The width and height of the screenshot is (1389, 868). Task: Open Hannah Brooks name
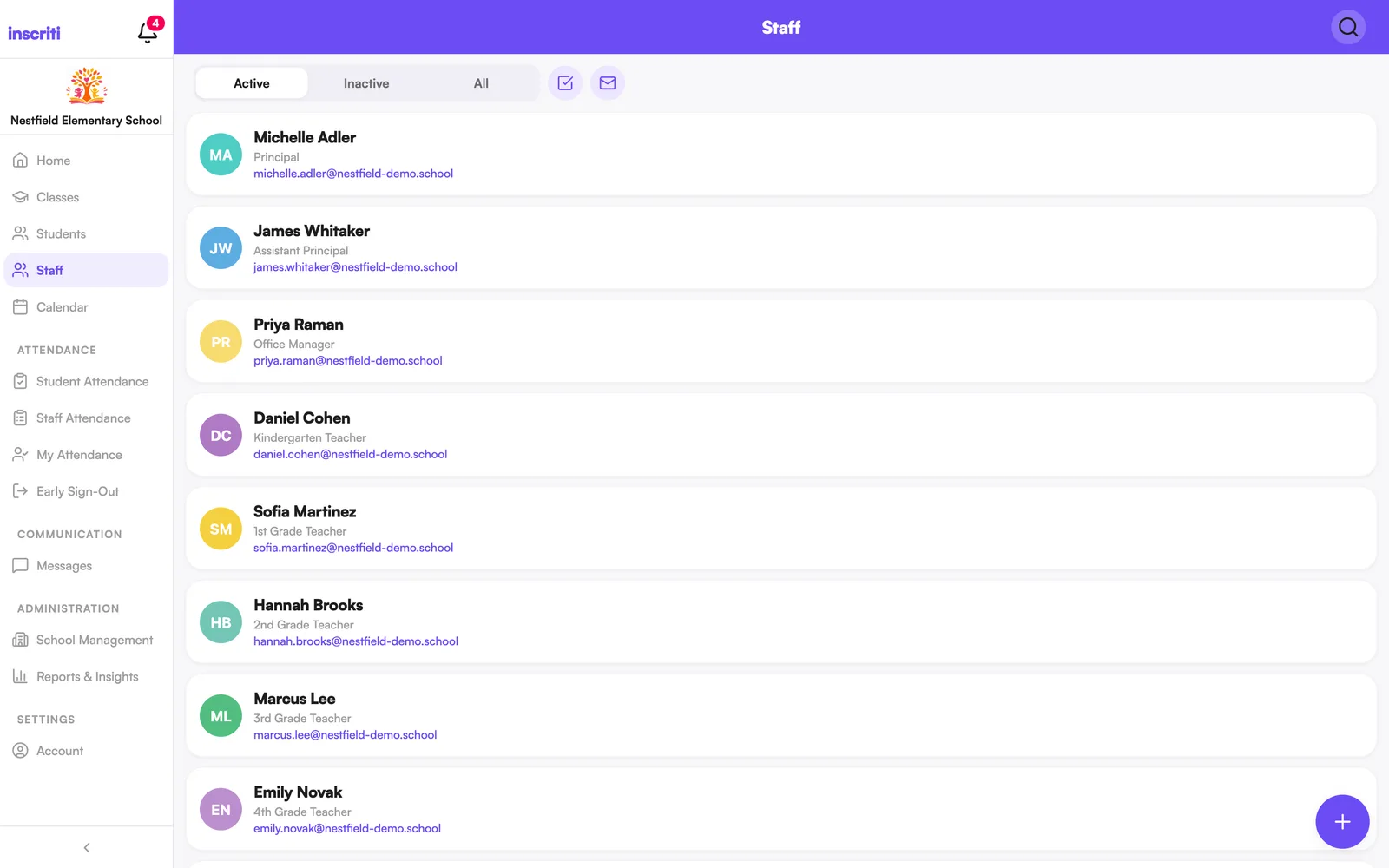[308, 605]
